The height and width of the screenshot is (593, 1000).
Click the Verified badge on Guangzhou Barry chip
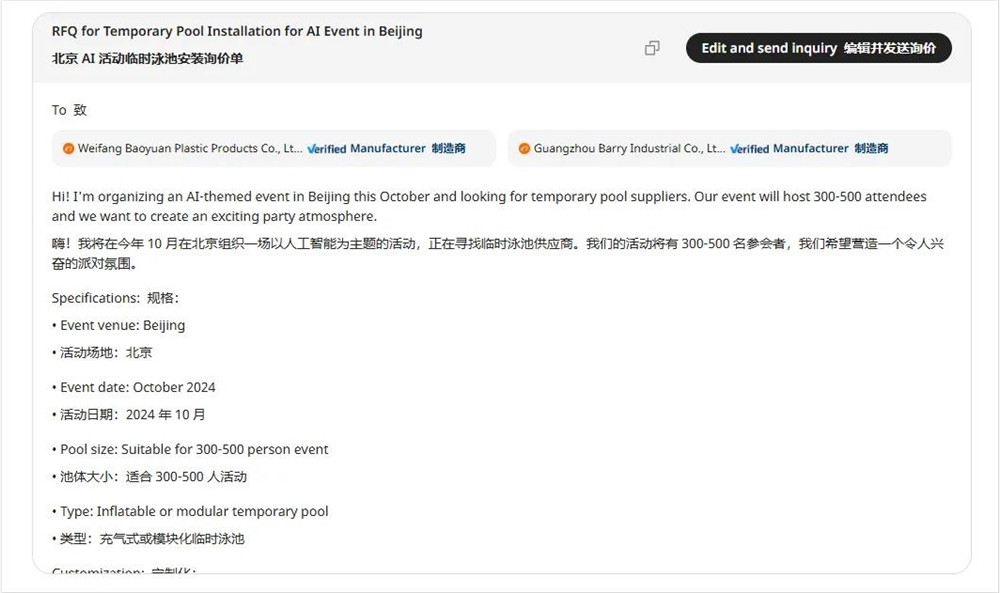coord(749,148)
